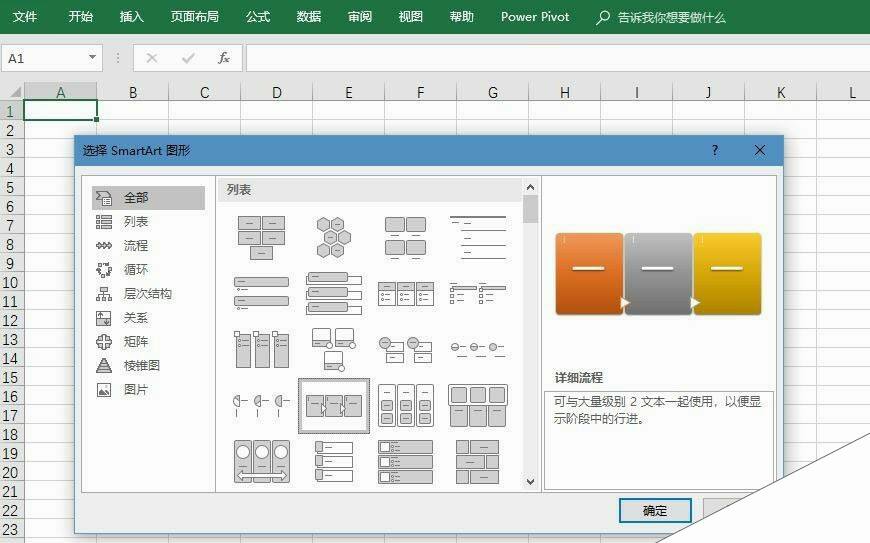Pick the first basic block list layout
Image resolution: width=870 pixels, height=543 pixels.
coord(261,237)
